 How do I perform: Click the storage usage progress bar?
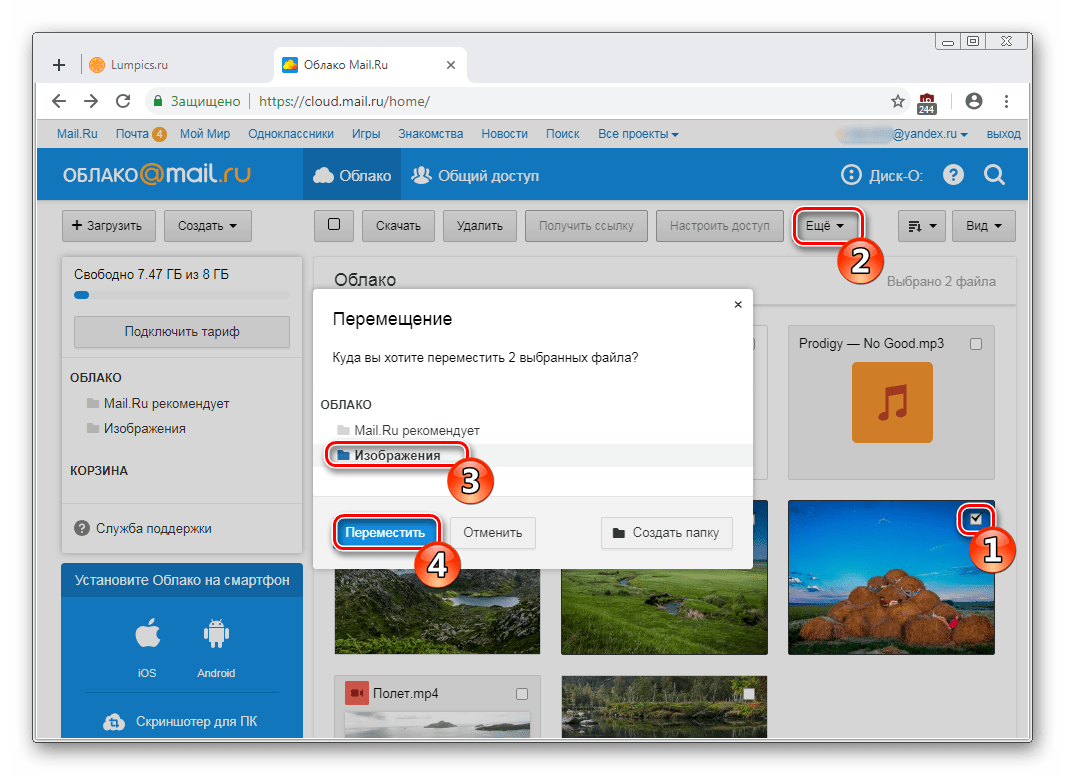tap(182, 295)
